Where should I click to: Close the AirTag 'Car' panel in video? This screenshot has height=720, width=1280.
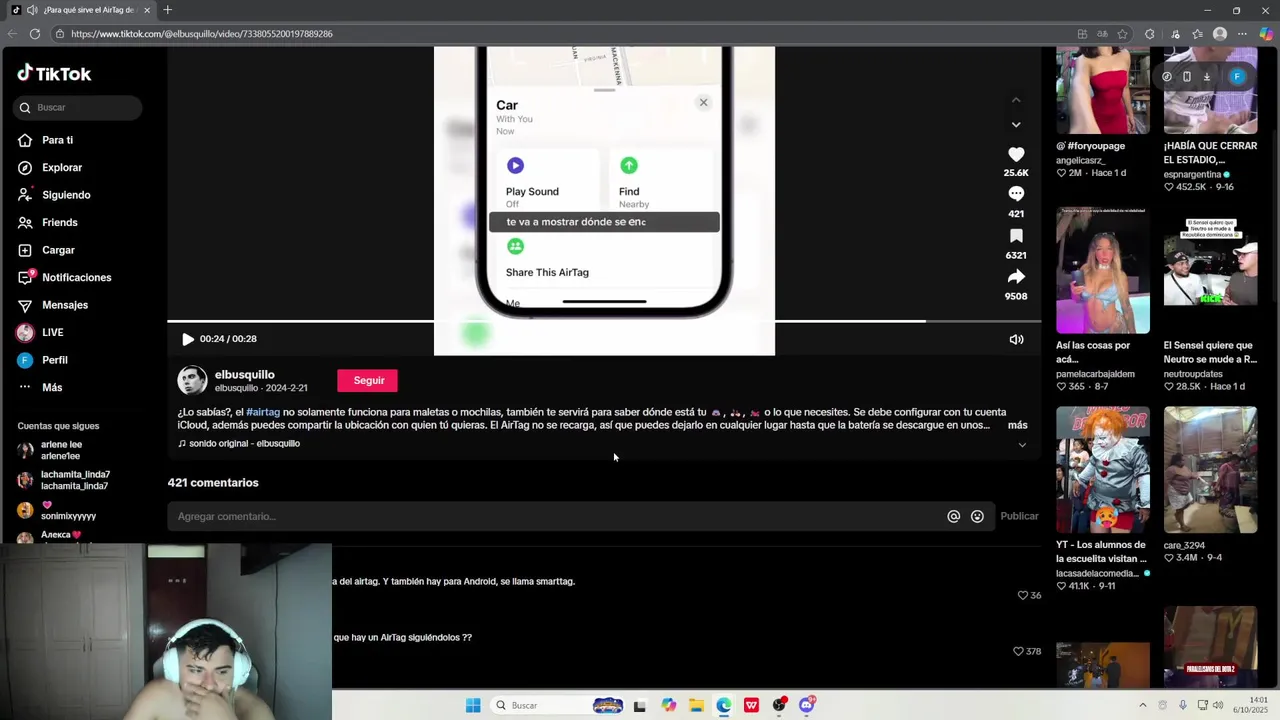click(703, 102)
